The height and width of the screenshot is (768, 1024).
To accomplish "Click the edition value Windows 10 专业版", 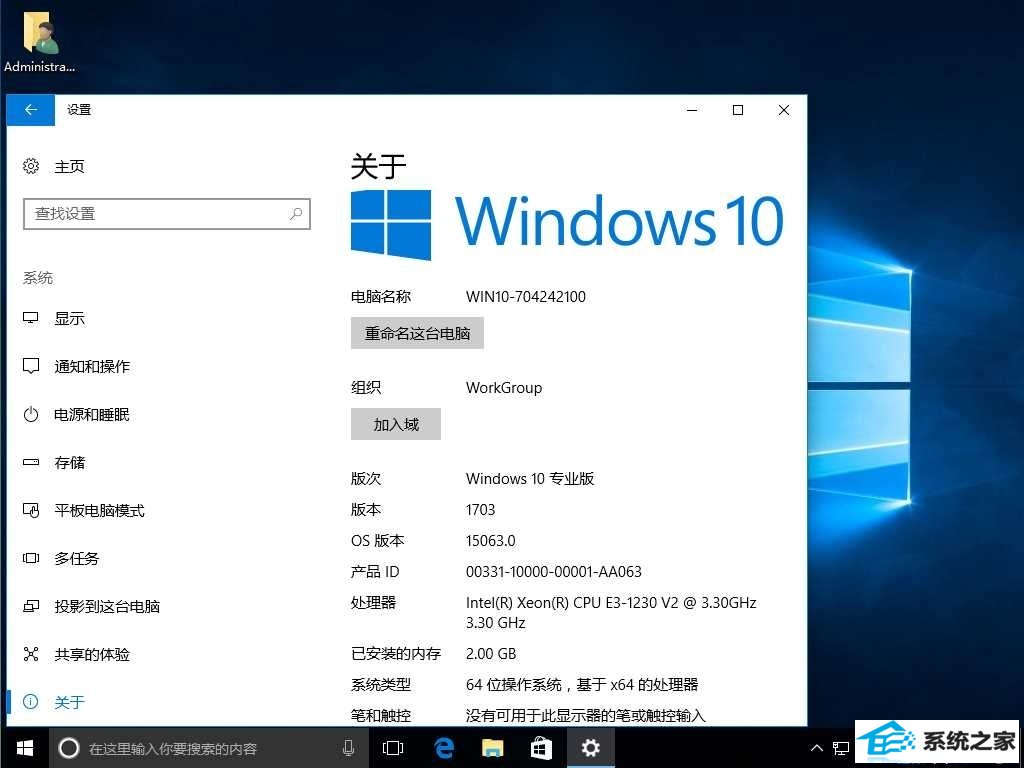I will coord(530,479).
